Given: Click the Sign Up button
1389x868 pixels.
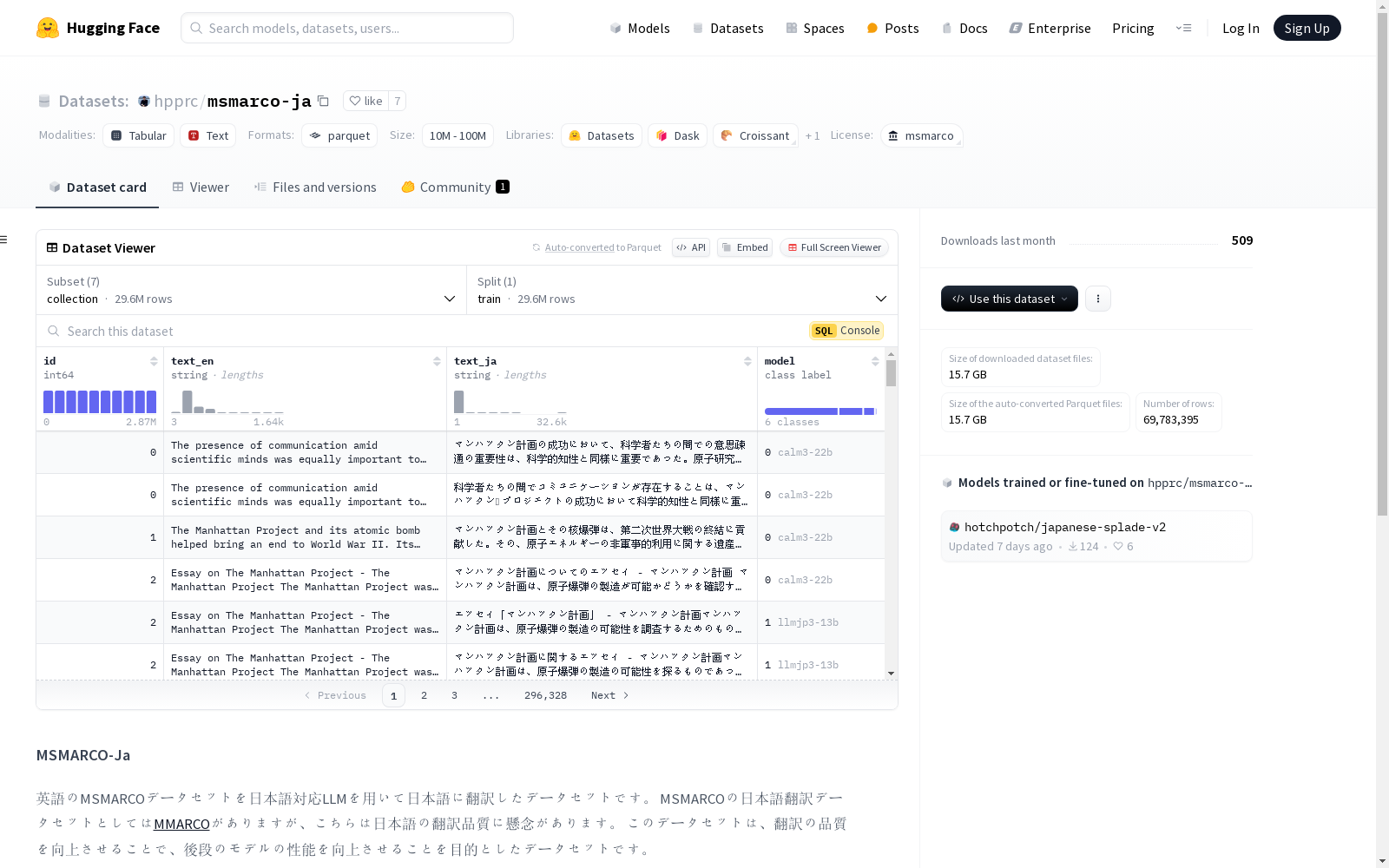Looking at the screenshot, I should [x=1307, y=28].
